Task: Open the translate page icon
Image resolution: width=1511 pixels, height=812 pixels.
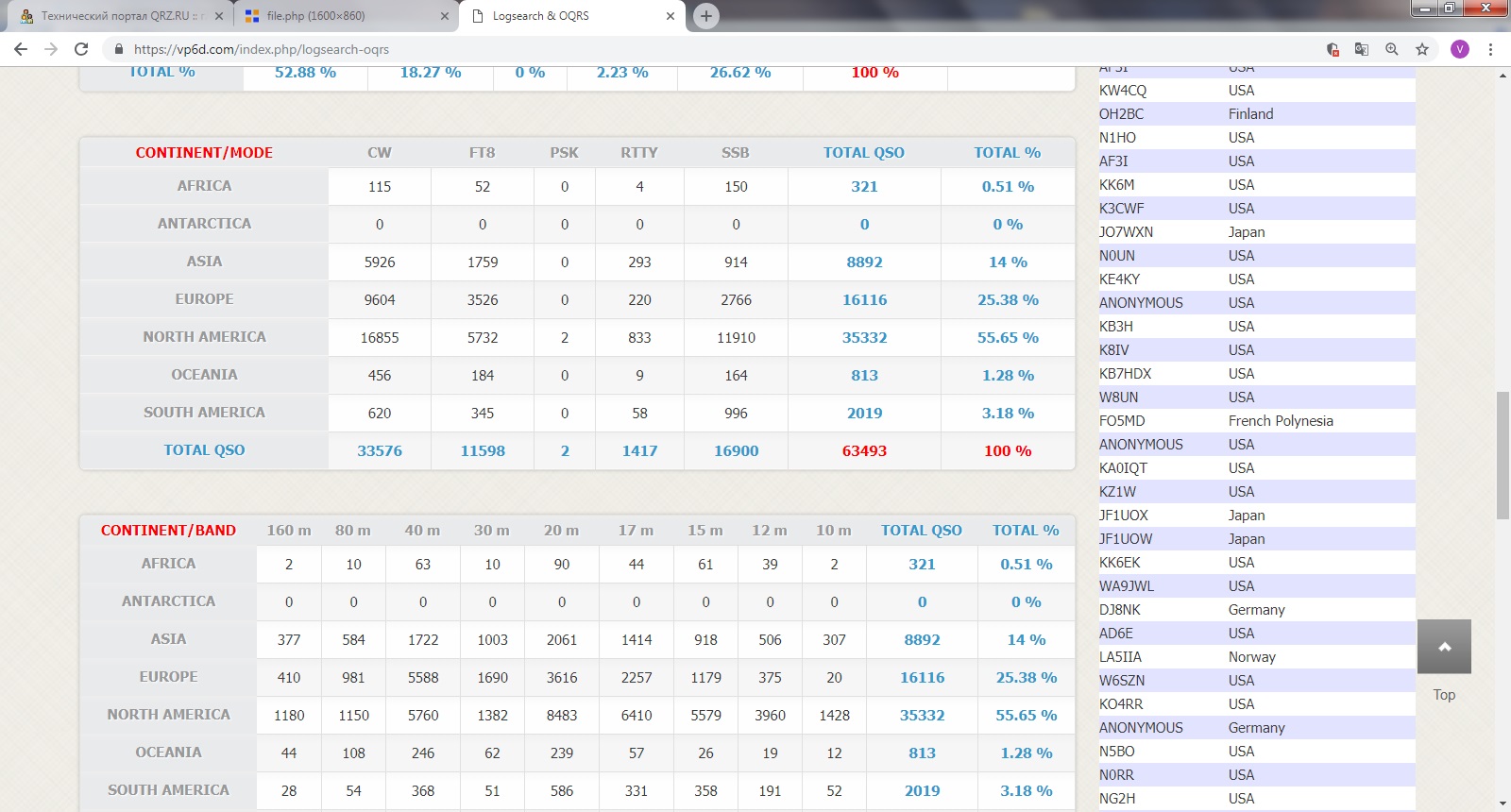Action: (x=1362, y=49)
